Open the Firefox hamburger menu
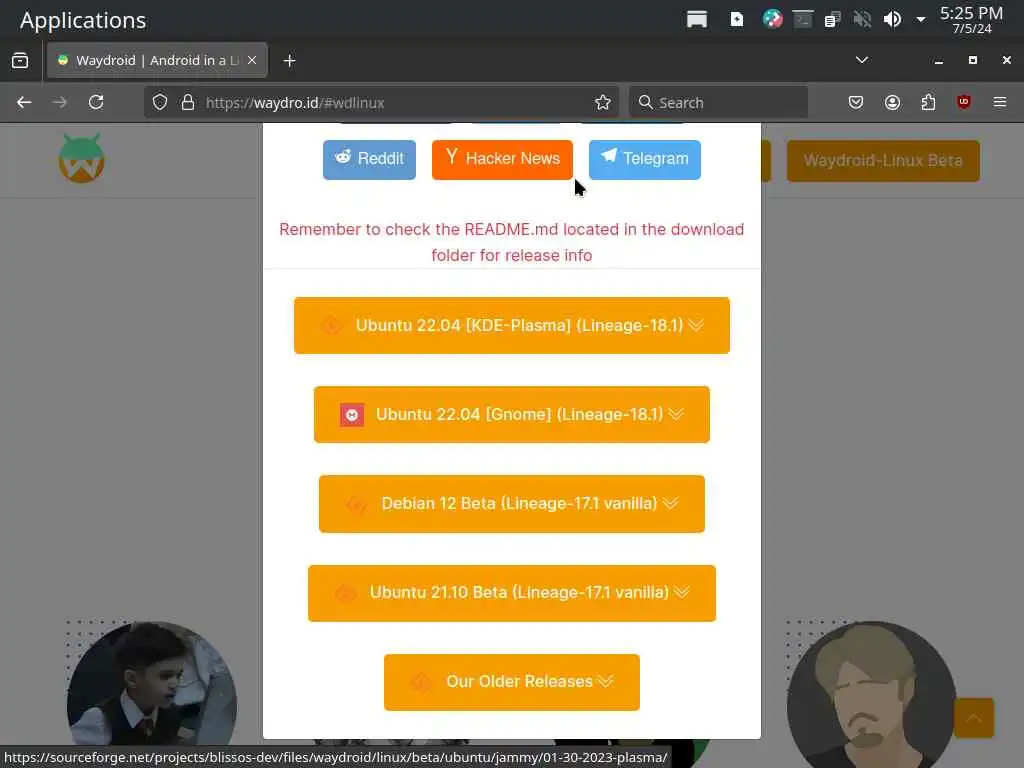Viewport: 1024px width, 768px height. click(x=1000, y=103)
